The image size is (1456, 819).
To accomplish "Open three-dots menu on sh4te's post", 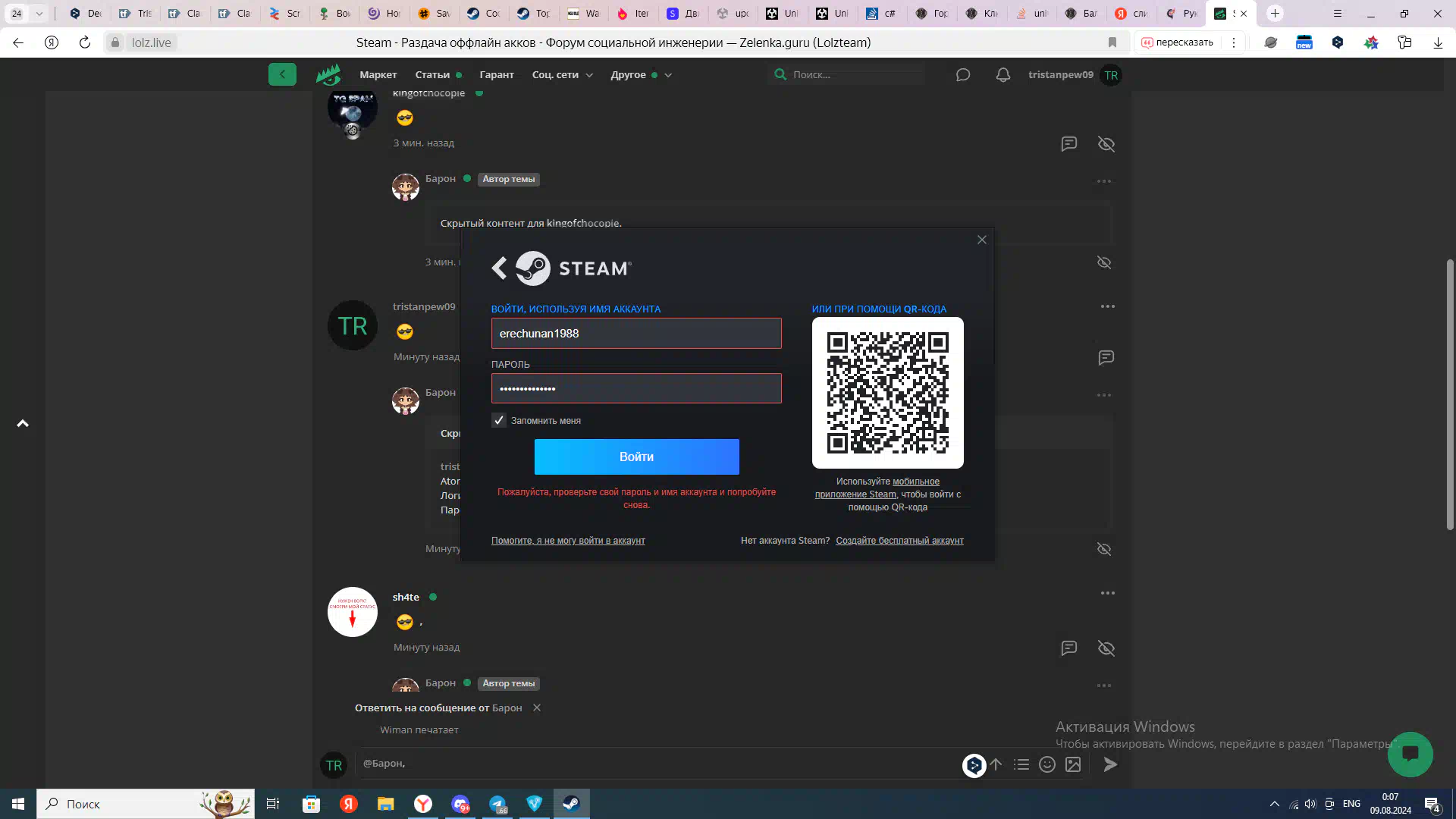I will tap(1108, 593).
